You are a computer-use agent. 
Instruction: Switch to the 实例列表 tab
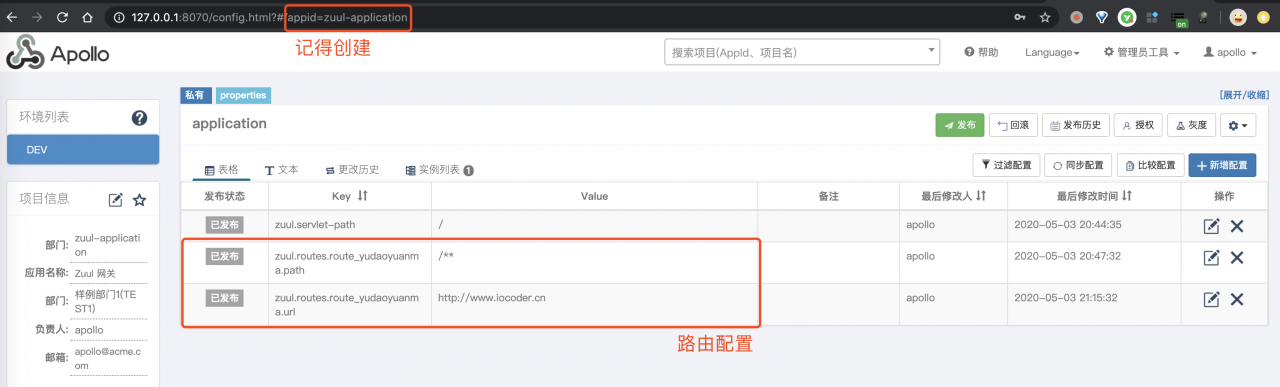(438, 170)
